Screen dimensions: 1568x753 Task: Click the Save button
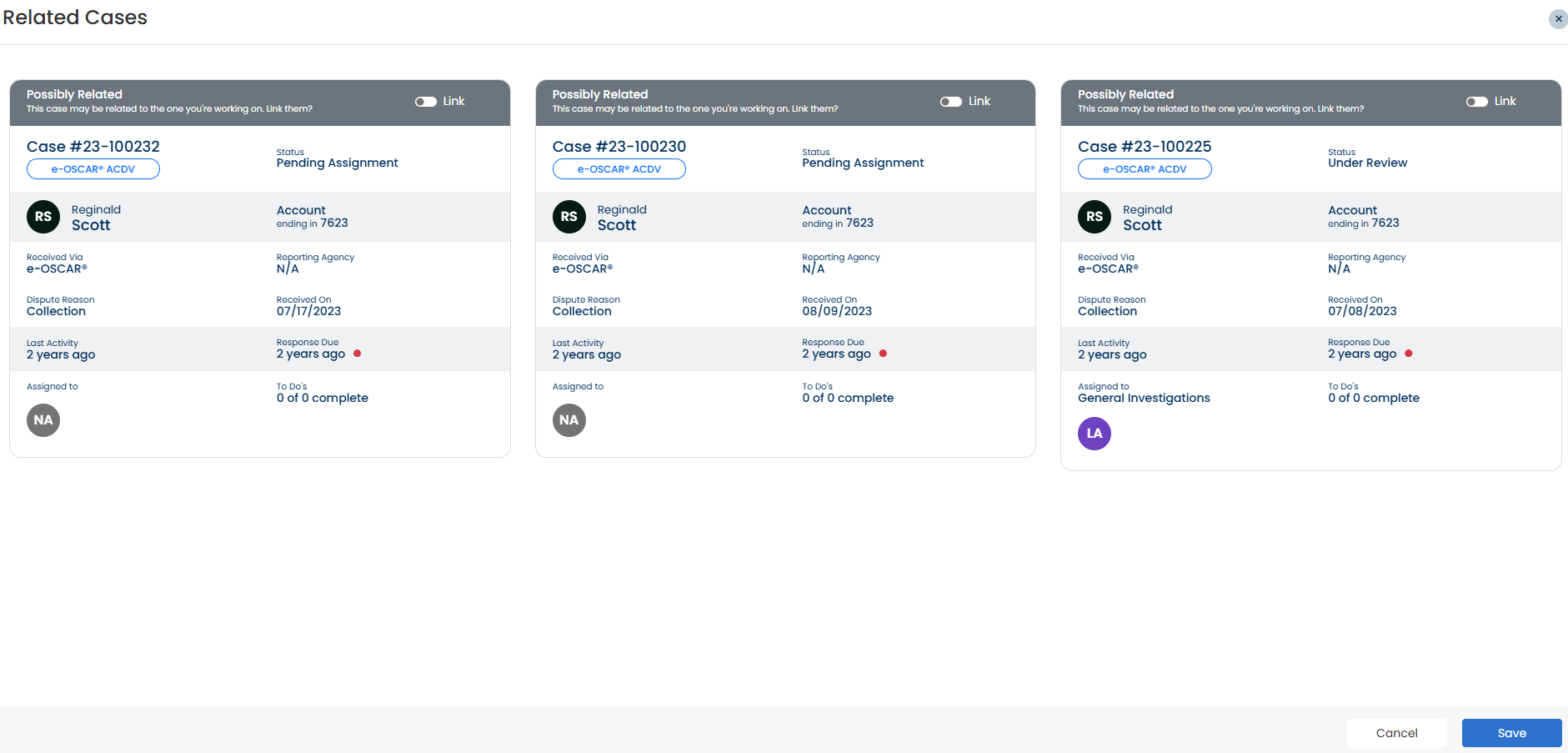(1511, 733)
